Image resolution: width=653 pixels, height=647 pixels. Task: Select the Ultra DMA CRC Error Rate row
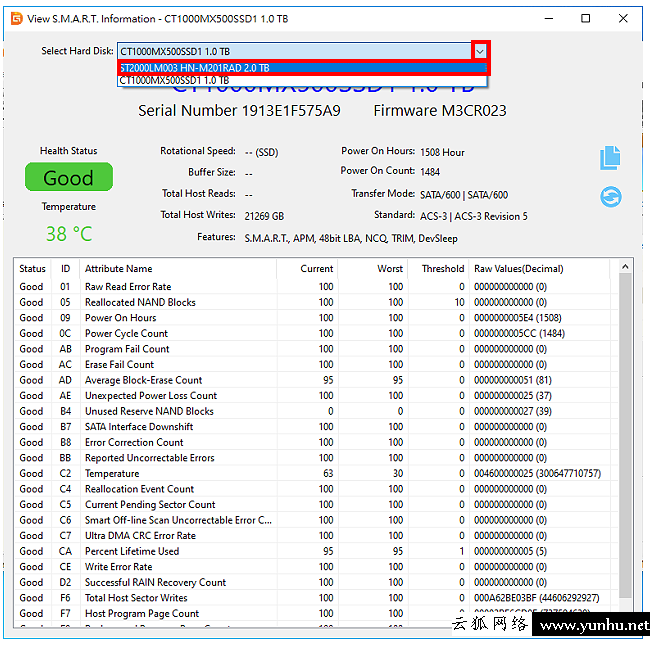pos(317,535)
